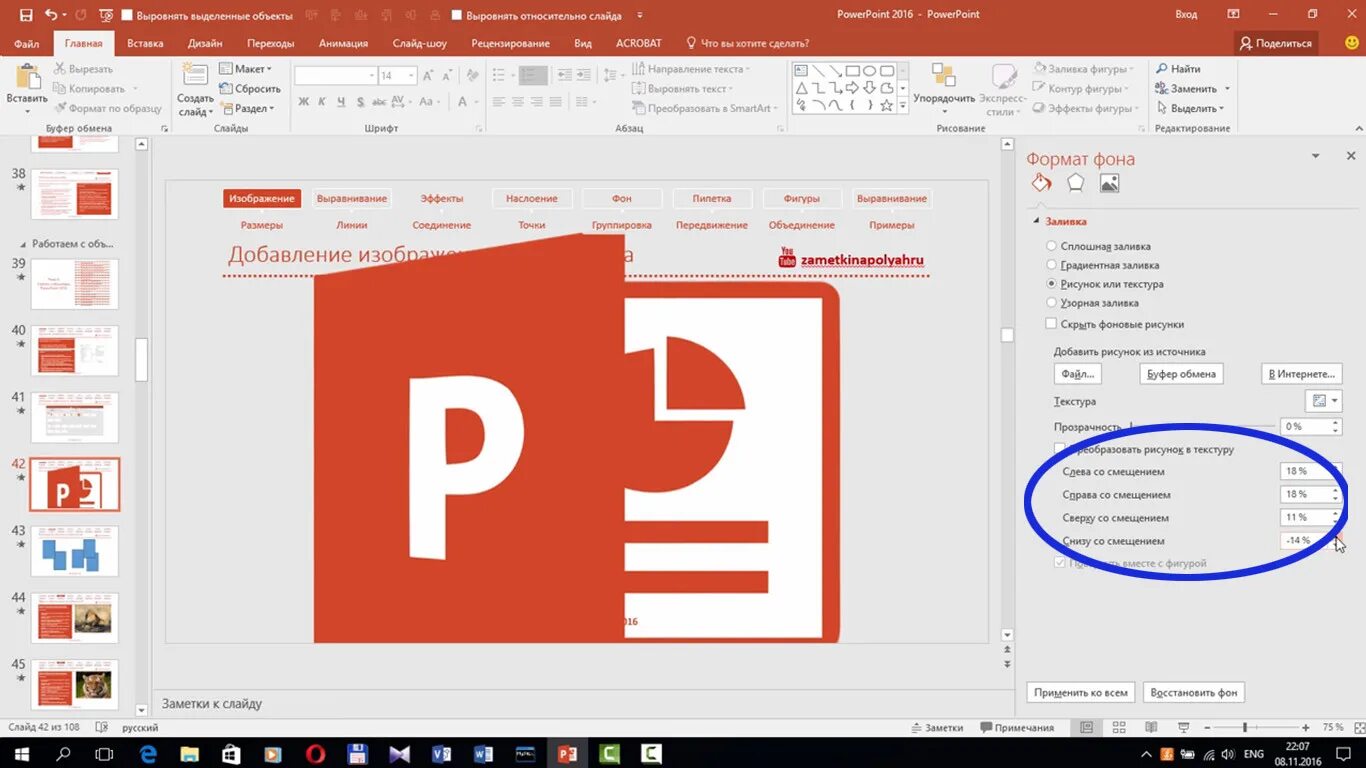Insert a rectangle shape from shapes gallery
The width and height of the screenshot is (1366, 768).
[x=853, y=71]
